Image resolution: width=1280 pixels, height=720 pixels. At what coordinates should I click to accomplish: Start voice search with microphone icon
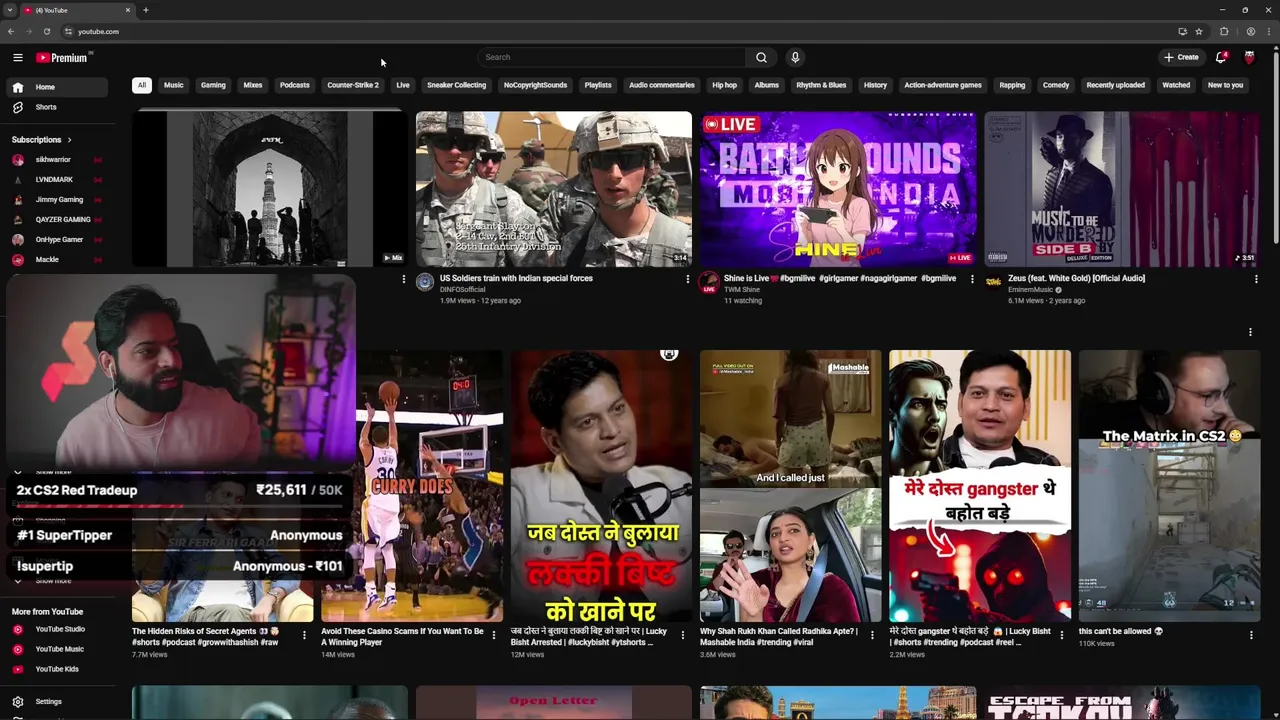795,58
